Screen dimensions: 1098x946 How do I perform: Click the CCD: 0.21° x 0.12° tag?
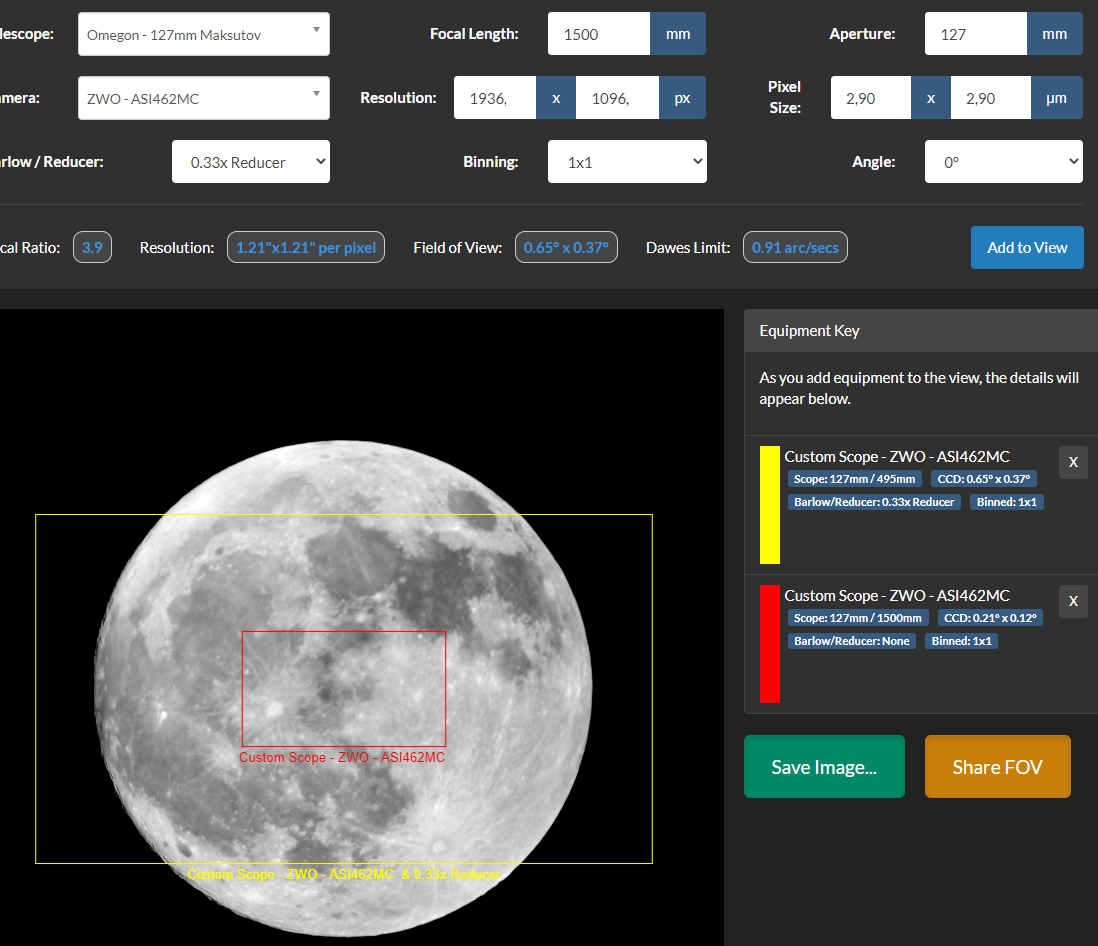pyautogui.click(x=990, y=618)
